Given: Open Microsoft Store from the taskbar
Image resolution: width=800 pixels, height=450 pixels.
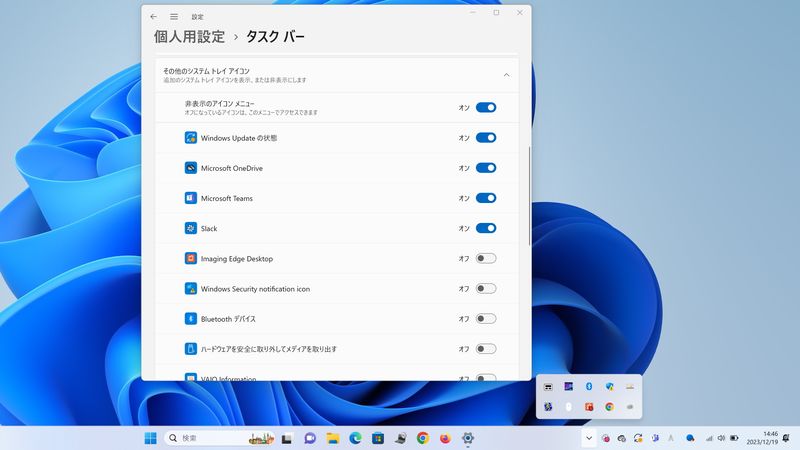Looking at the screenshot, I should point(378,438).
